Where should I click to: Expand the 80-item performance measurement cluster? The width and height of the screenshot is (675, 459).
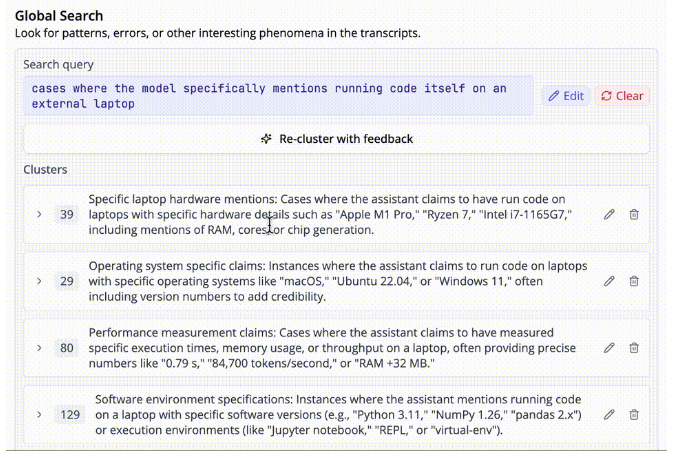pyautogui.click(x=39, y=348)
